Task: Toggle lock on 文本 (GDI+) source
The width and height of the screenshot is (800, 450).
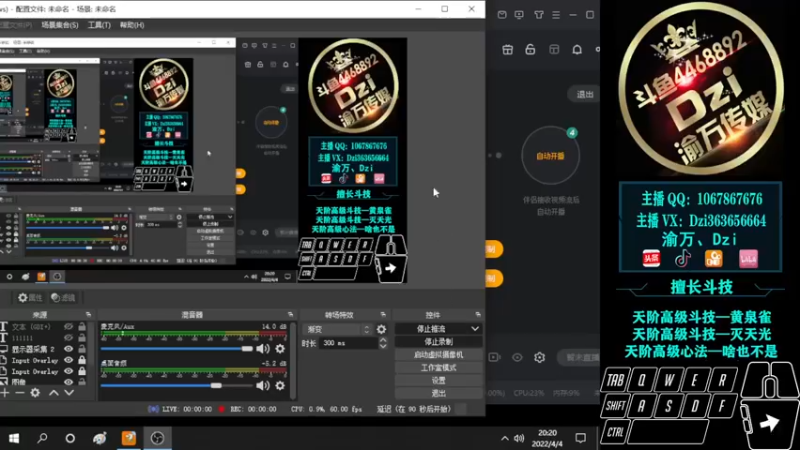Action: (x=82, y=327)
